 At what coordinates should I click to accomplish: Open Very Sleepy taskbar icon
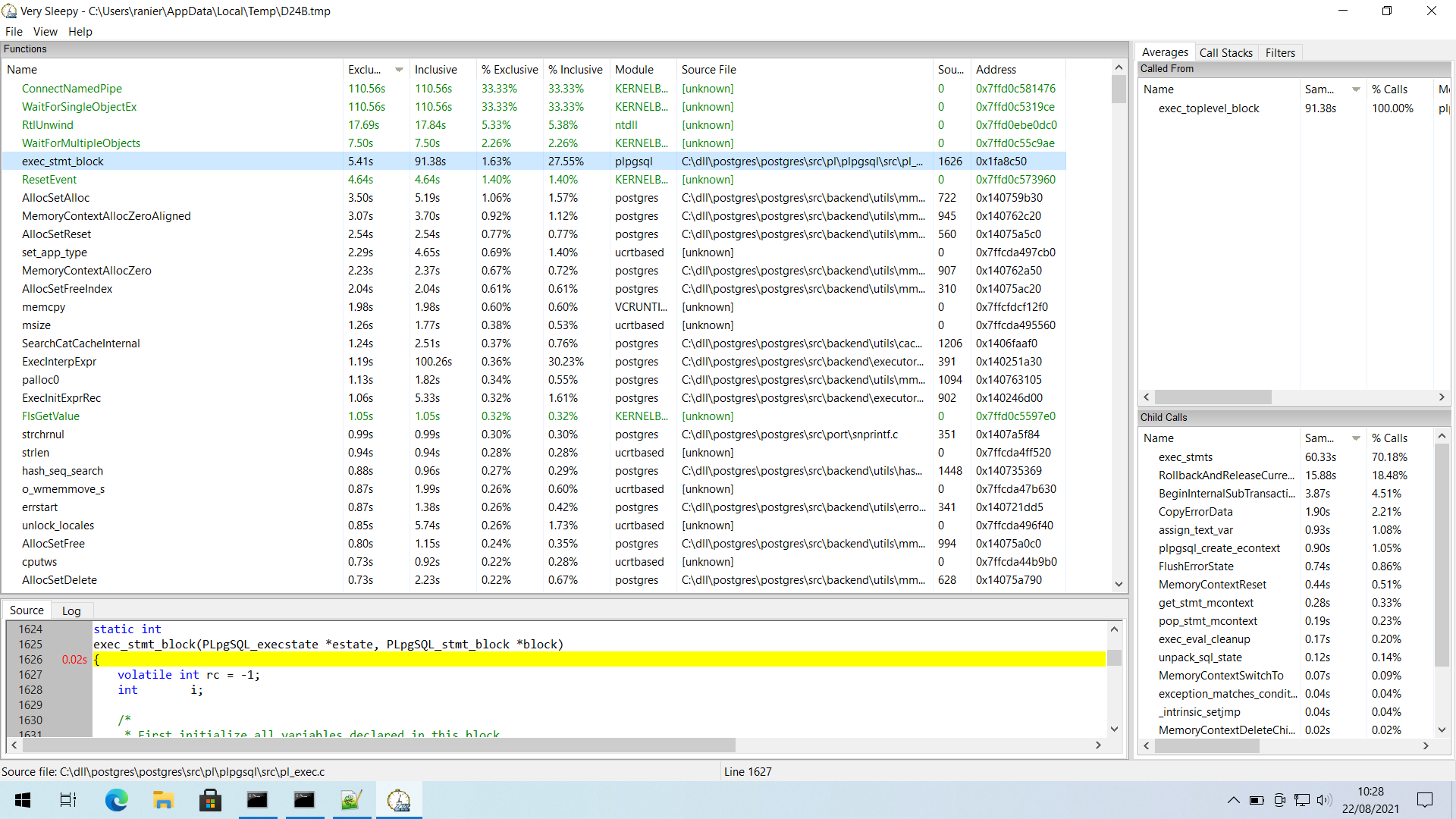(398, 800)
